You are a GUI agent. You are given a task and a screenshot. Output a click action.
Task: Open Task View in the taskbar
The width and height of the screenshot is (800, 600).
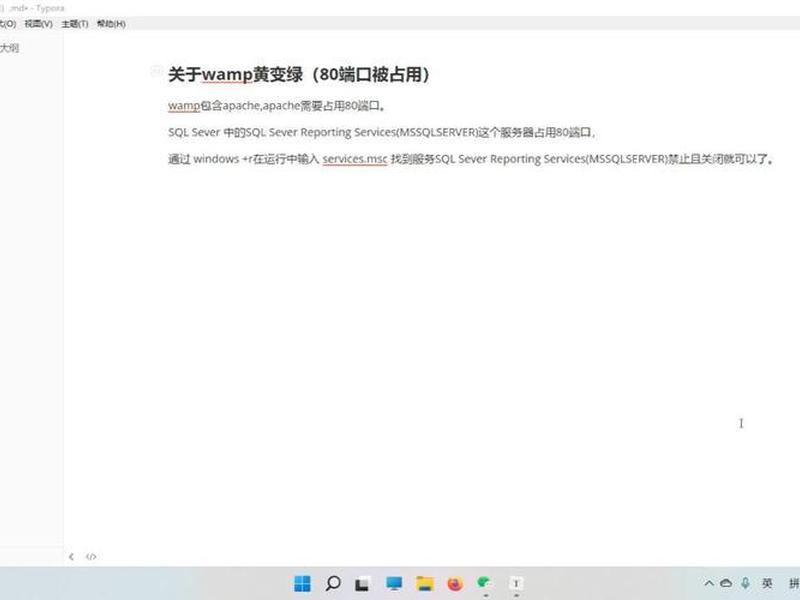coord(363,584)
